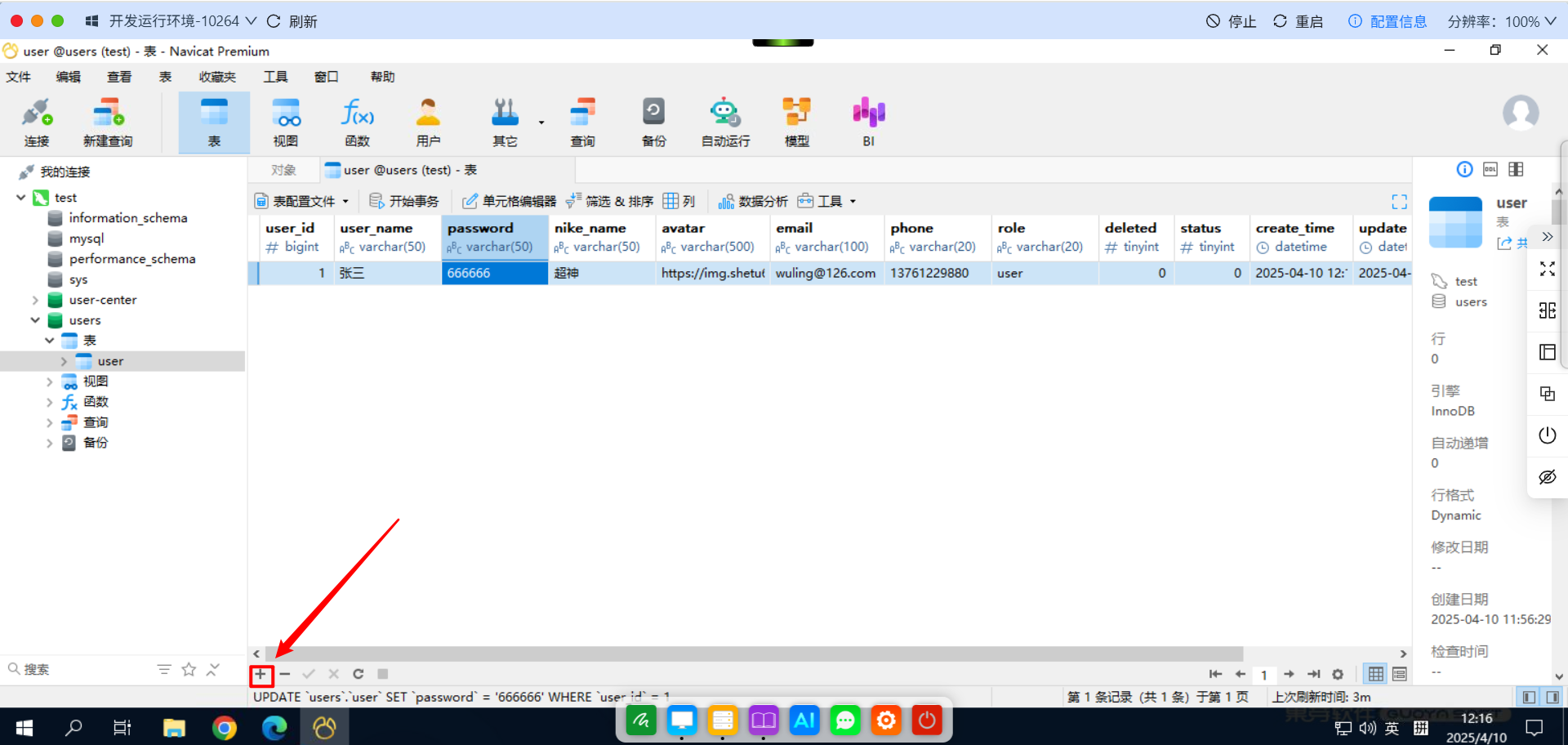Click the discard changes X icon
This screenshot has width=1568, height=745.
[333, 674]
